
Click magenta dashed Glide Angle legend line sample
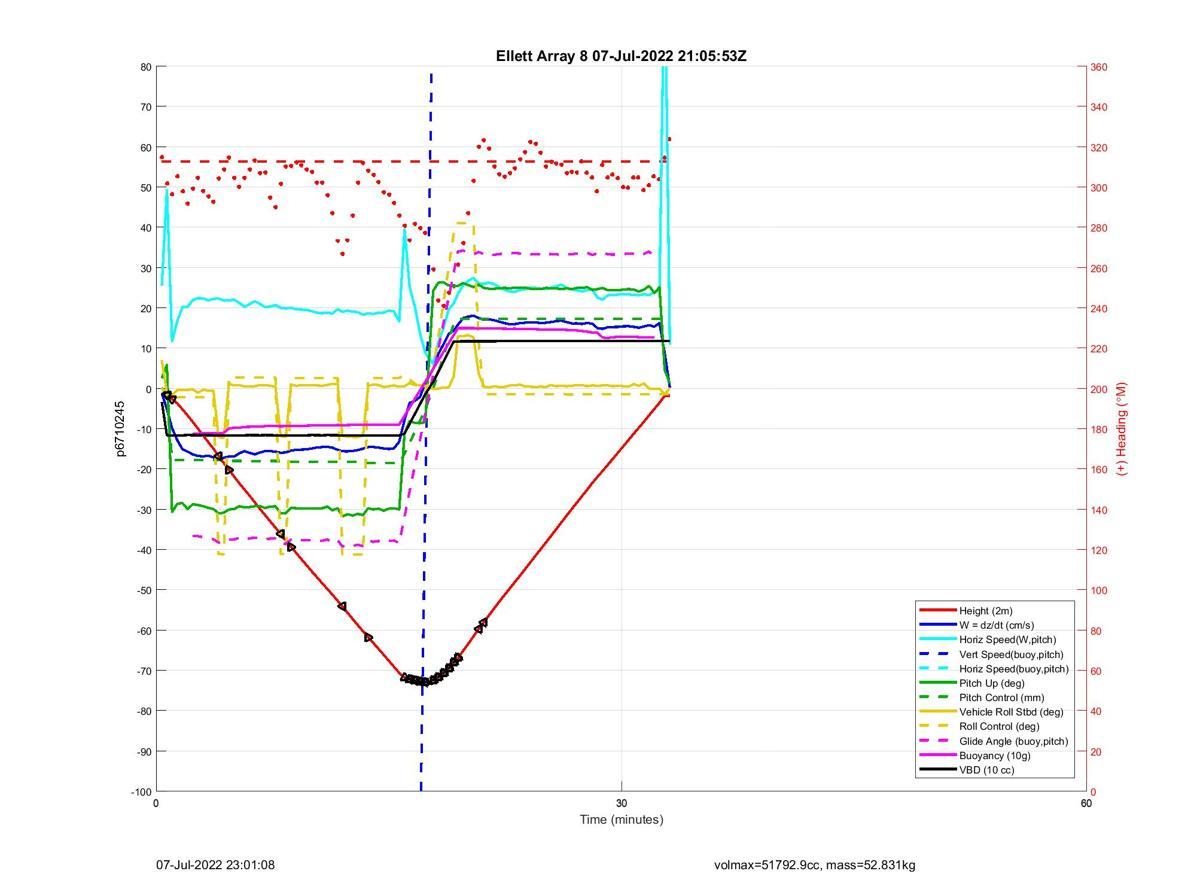coord(937,741)
